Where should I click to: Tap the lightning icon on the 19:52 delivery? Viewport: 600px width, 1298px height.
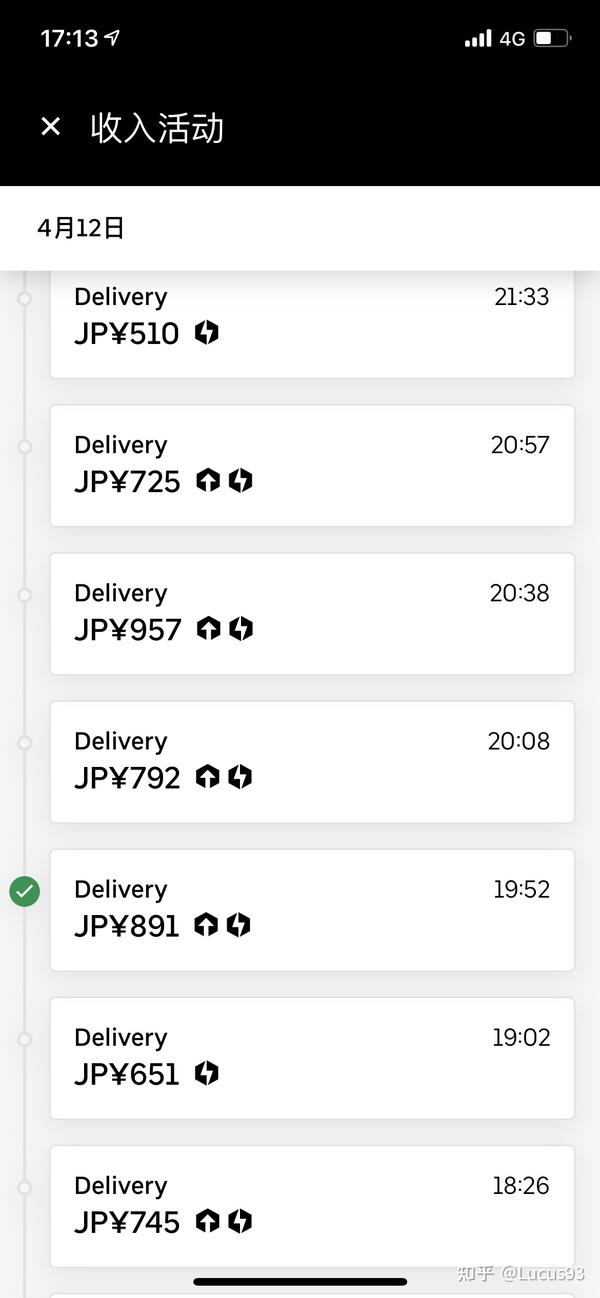239,925
